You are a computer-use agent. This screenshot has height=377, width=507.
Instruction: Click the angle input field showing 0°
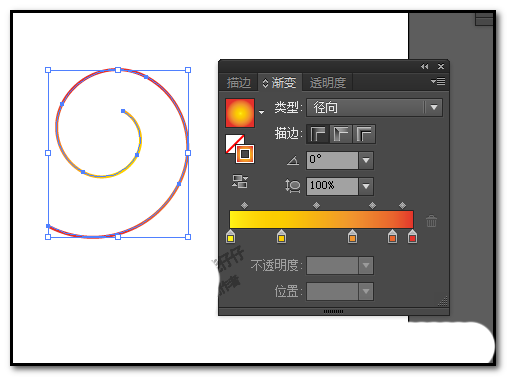tap(332, 160)
